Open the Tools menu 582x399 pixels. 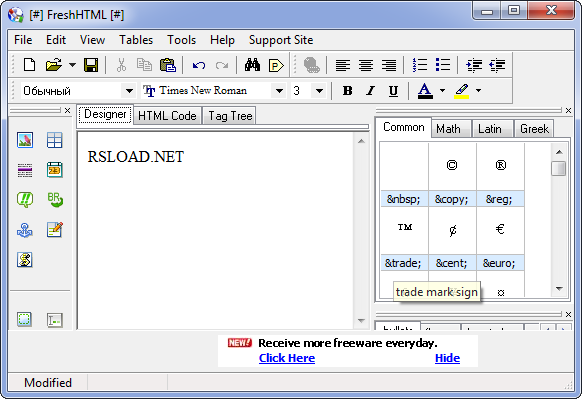(x=182, y=40)
